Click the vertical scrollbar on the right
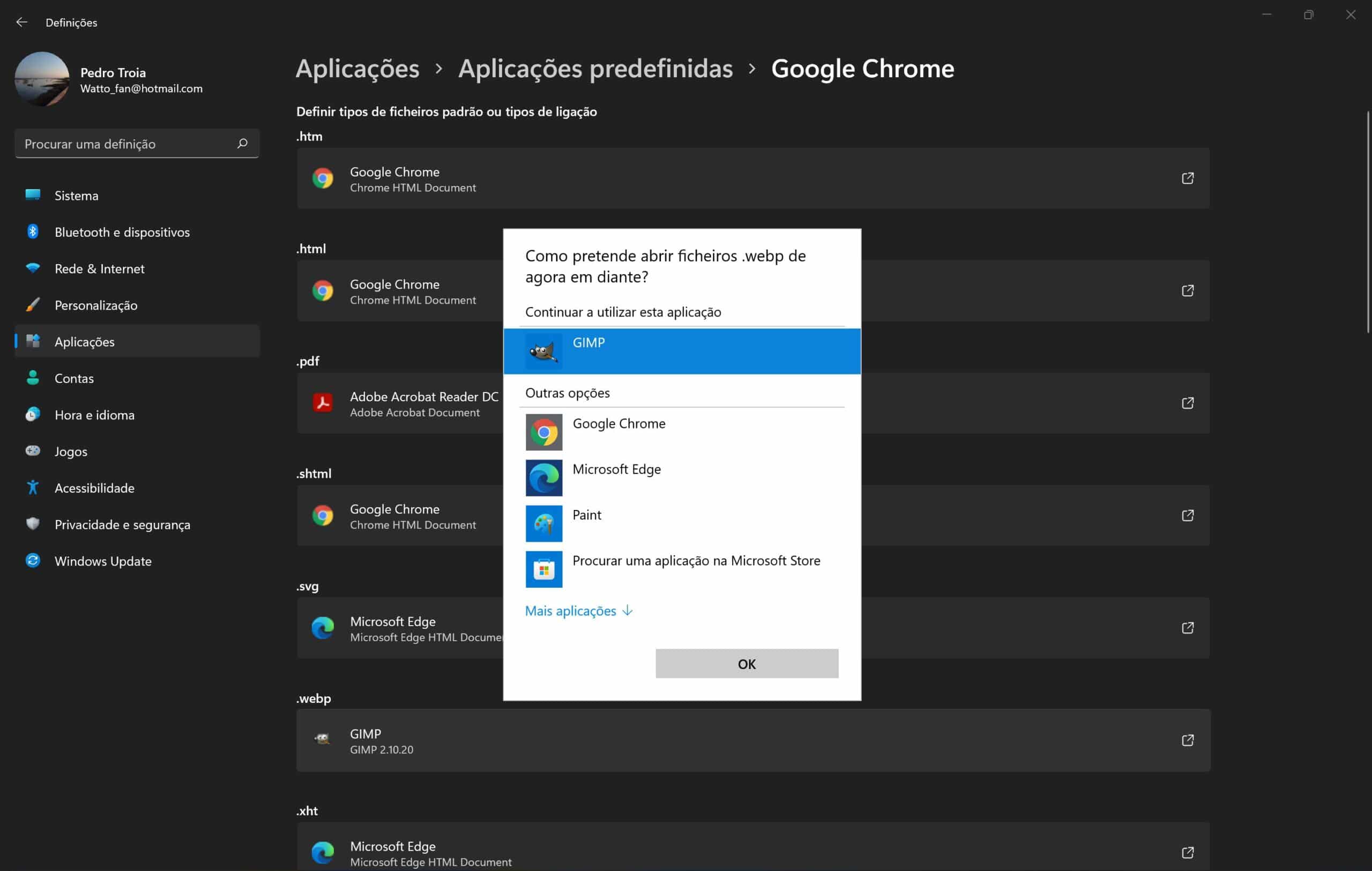This screenshot has height=871, width=1372. [x=1367, y=222]
